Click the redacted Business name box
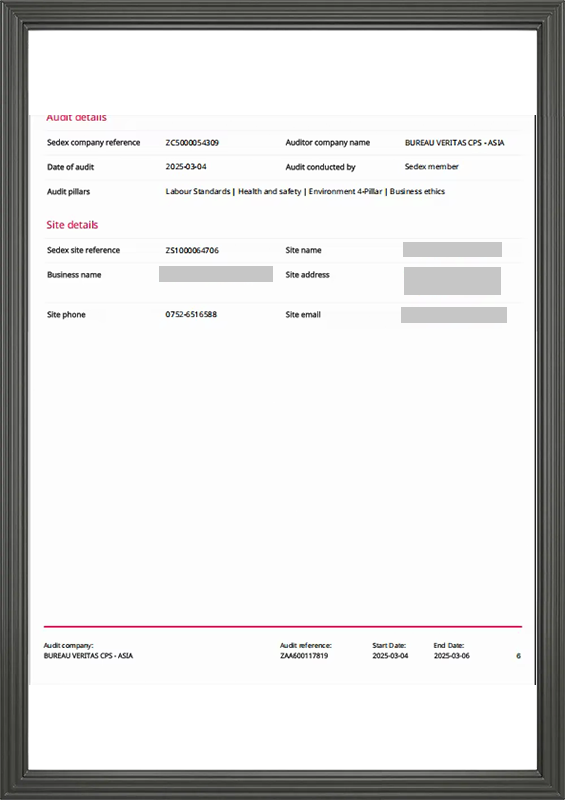Viewport: 565px width, 800px height. (216, 274)
